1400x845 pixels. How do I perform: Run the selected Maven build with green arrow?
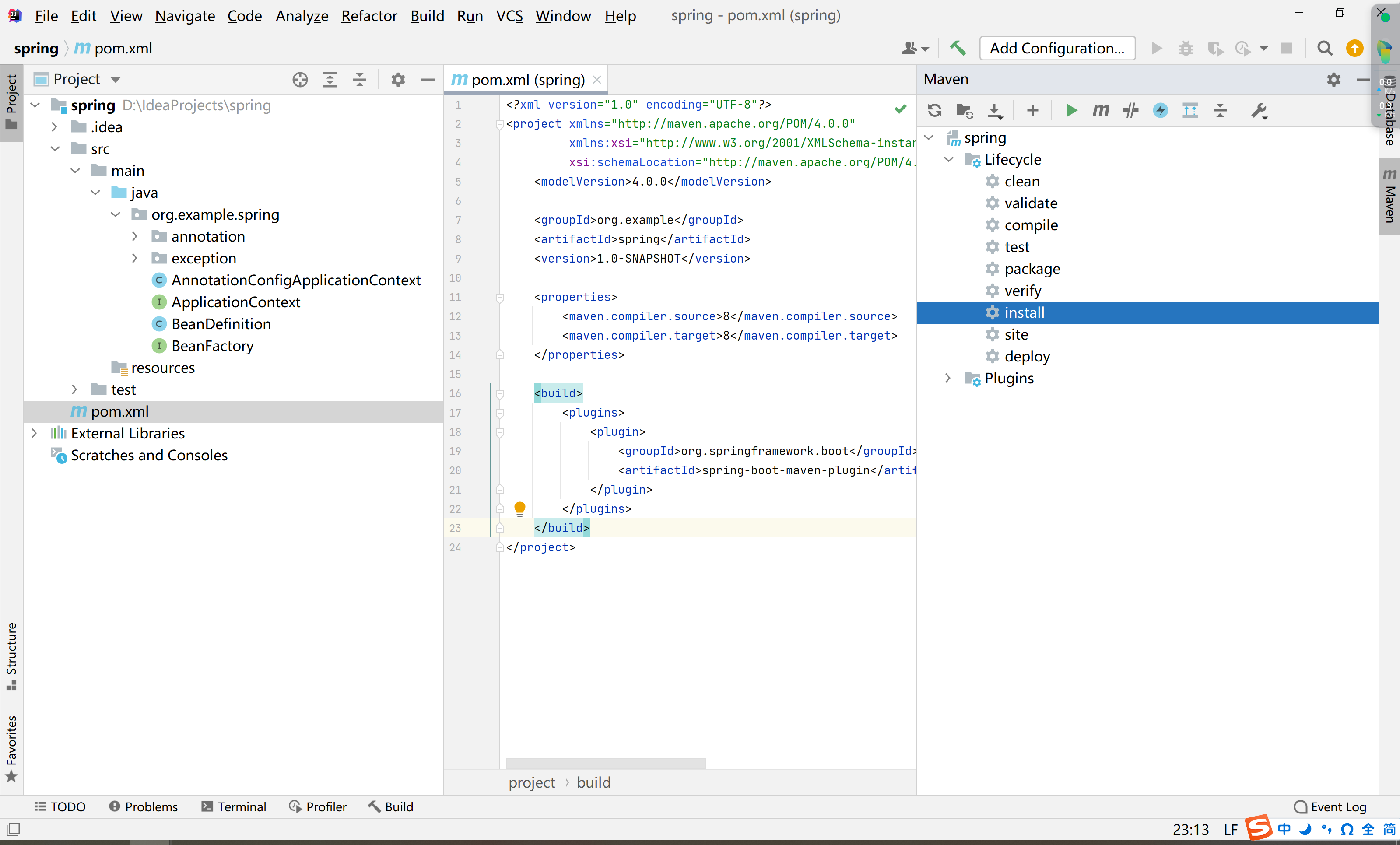[x=1071, y=110]
